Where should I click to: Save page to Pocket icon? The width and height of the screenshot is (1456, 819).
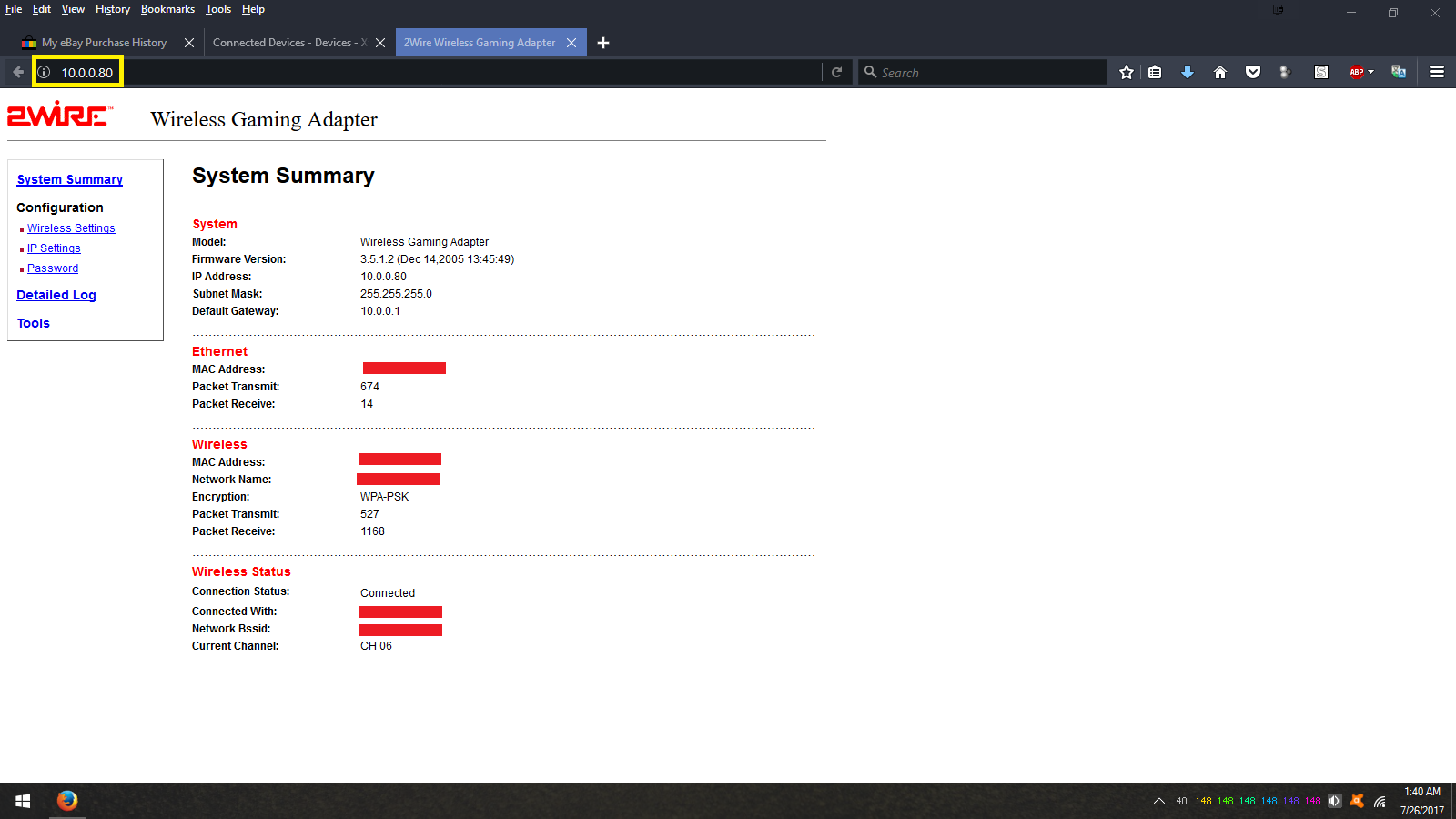1253,72
